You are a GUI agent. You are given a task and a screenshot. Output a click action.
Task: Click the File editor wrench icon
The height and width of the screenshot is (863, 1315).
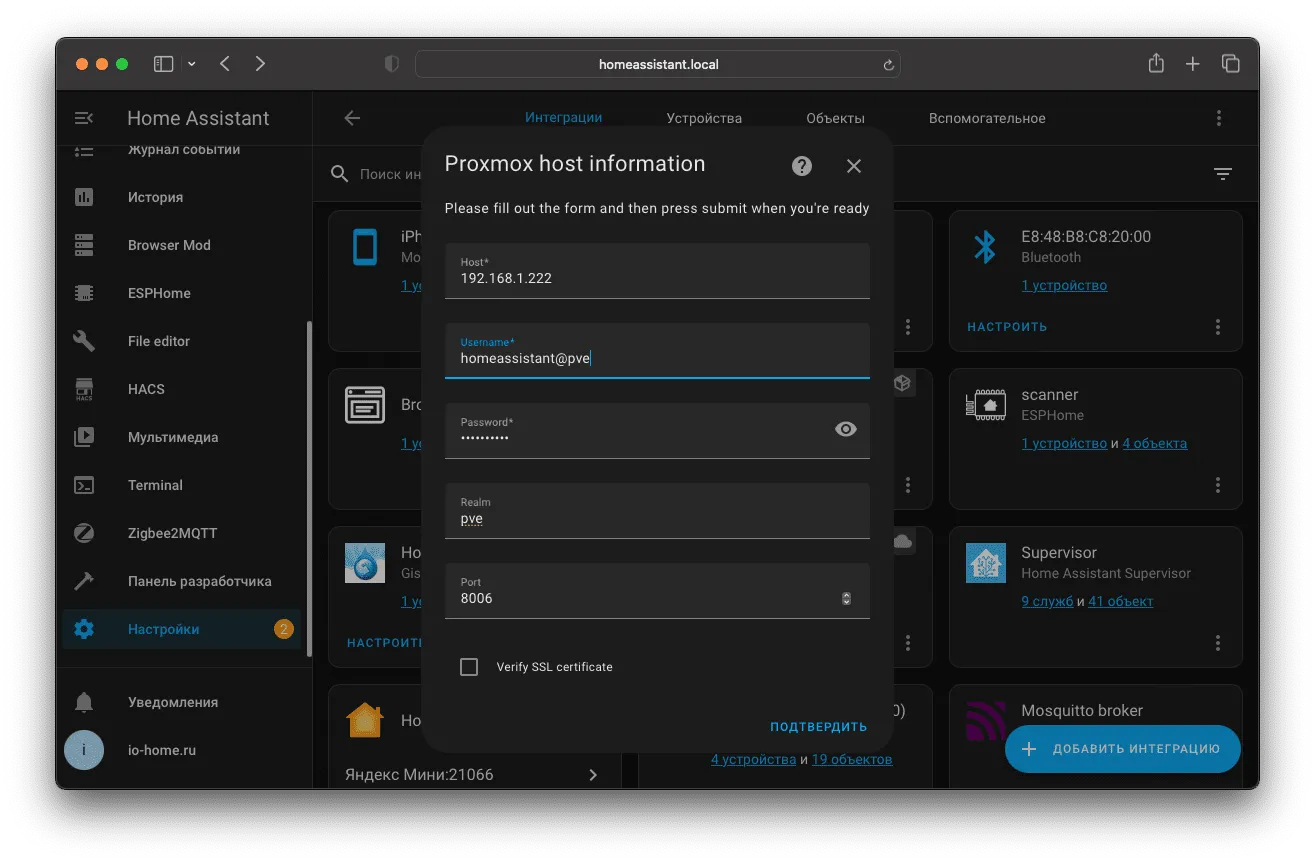[84, 341]
